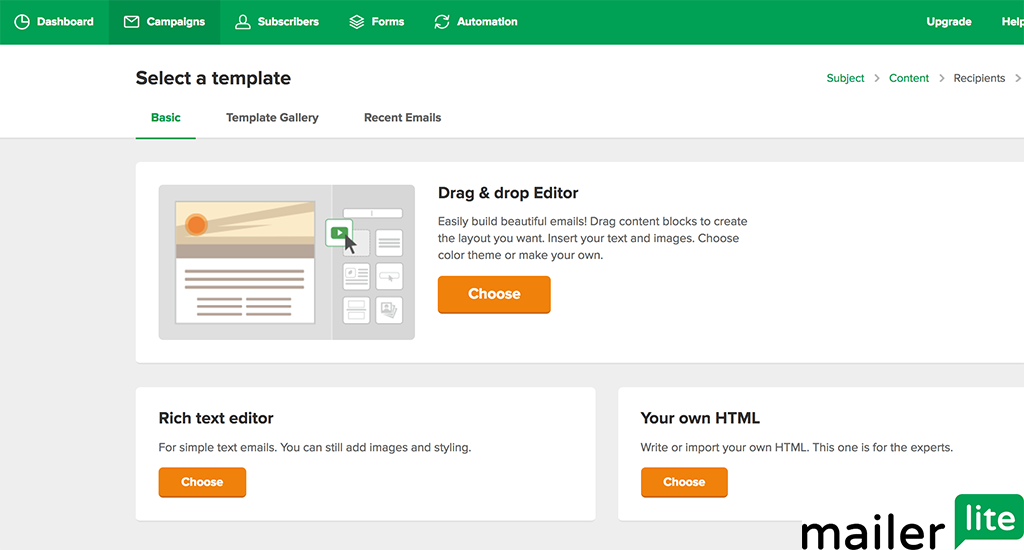This screenshot has height=550, width=1024.
Task: Open the Template Gallery tab
Action: 272,118
